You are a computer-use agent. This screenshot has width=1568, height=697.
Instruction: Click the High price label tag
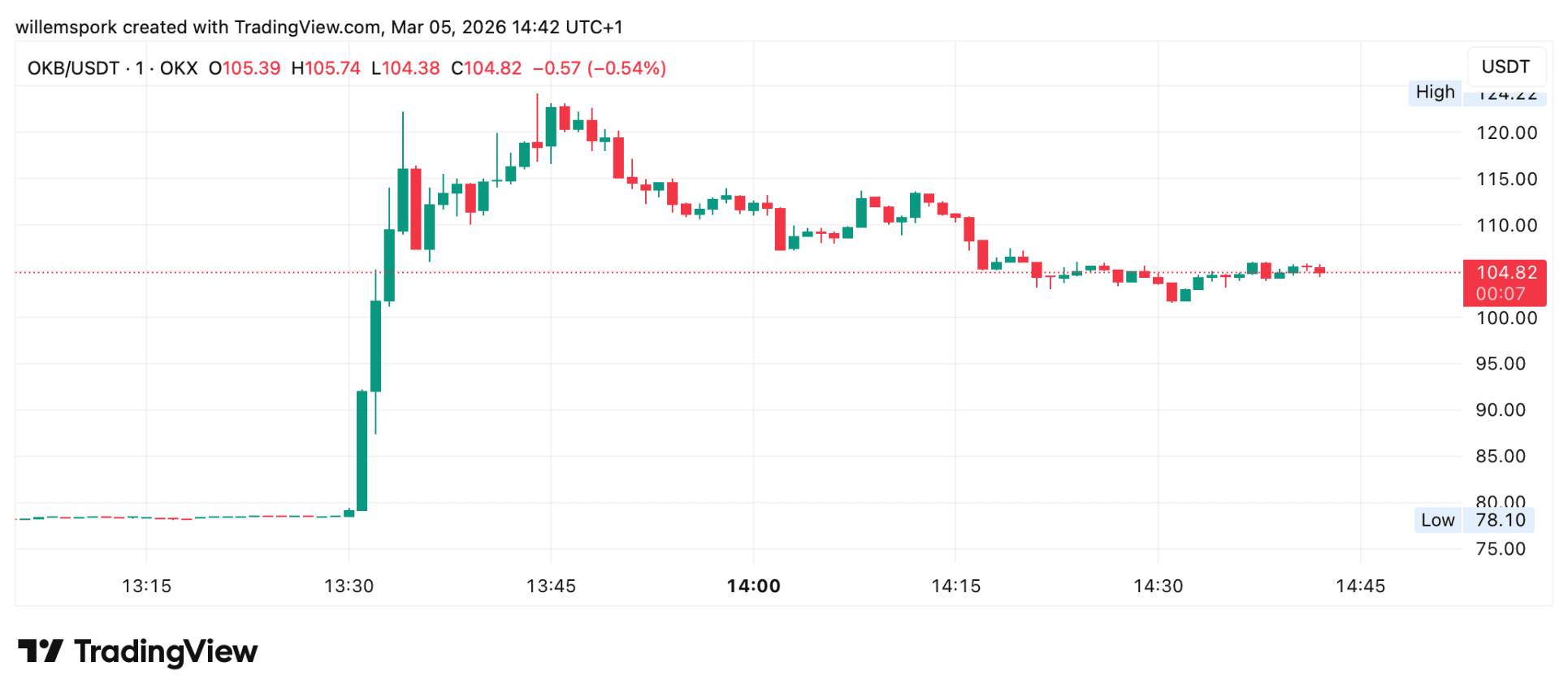click(1435, 92)
